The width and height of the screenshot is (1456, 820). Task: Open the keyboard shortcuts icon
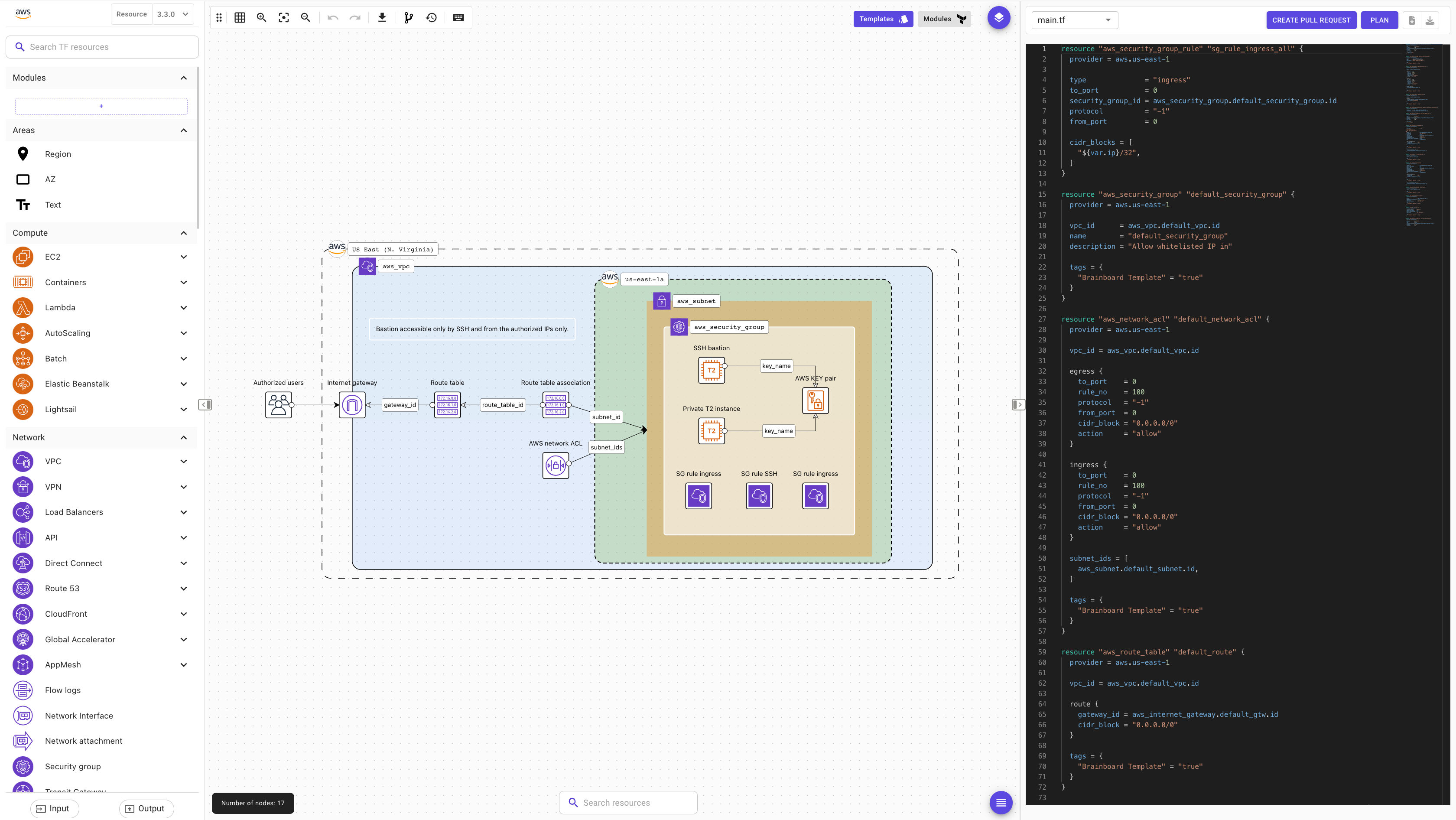tap(458, 17)
